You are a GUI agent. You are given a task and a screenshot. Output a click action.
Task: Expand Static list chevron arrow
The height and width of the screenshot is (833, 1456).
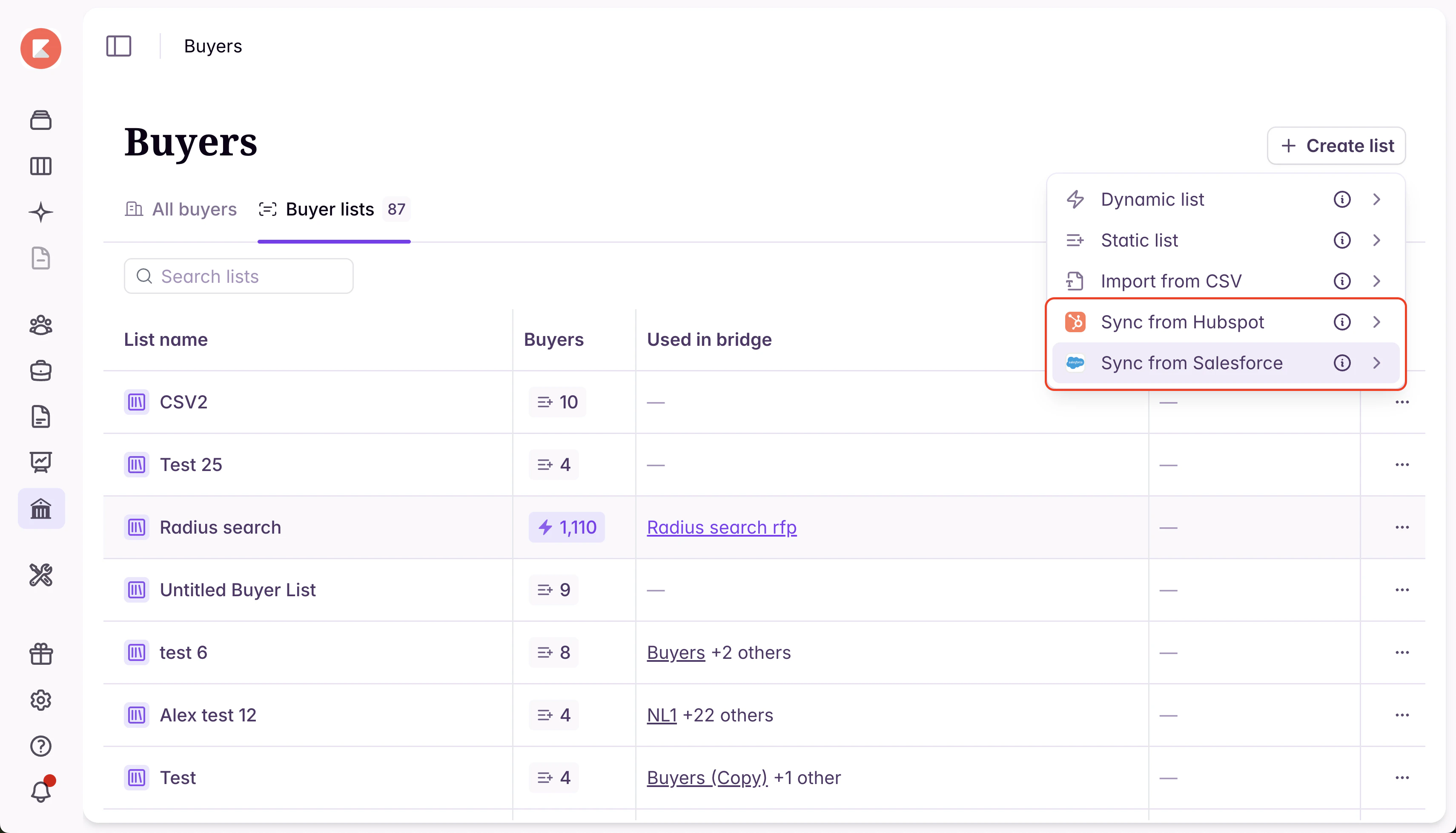(1376, 240)
